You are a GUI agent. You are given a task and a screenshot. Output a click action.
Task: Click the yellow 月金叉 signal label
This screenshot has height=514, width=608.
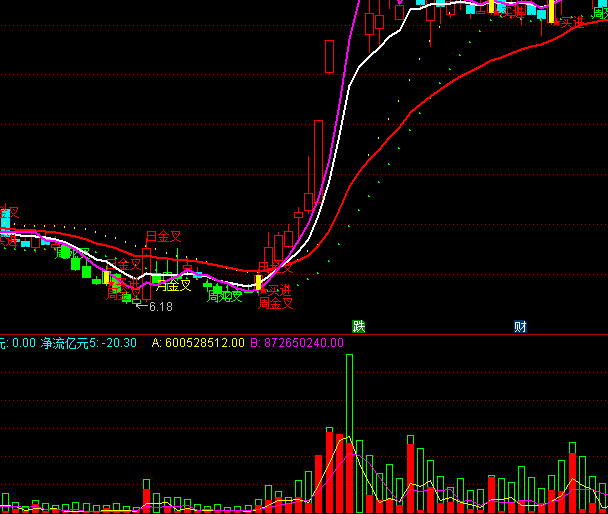point(171,285)
